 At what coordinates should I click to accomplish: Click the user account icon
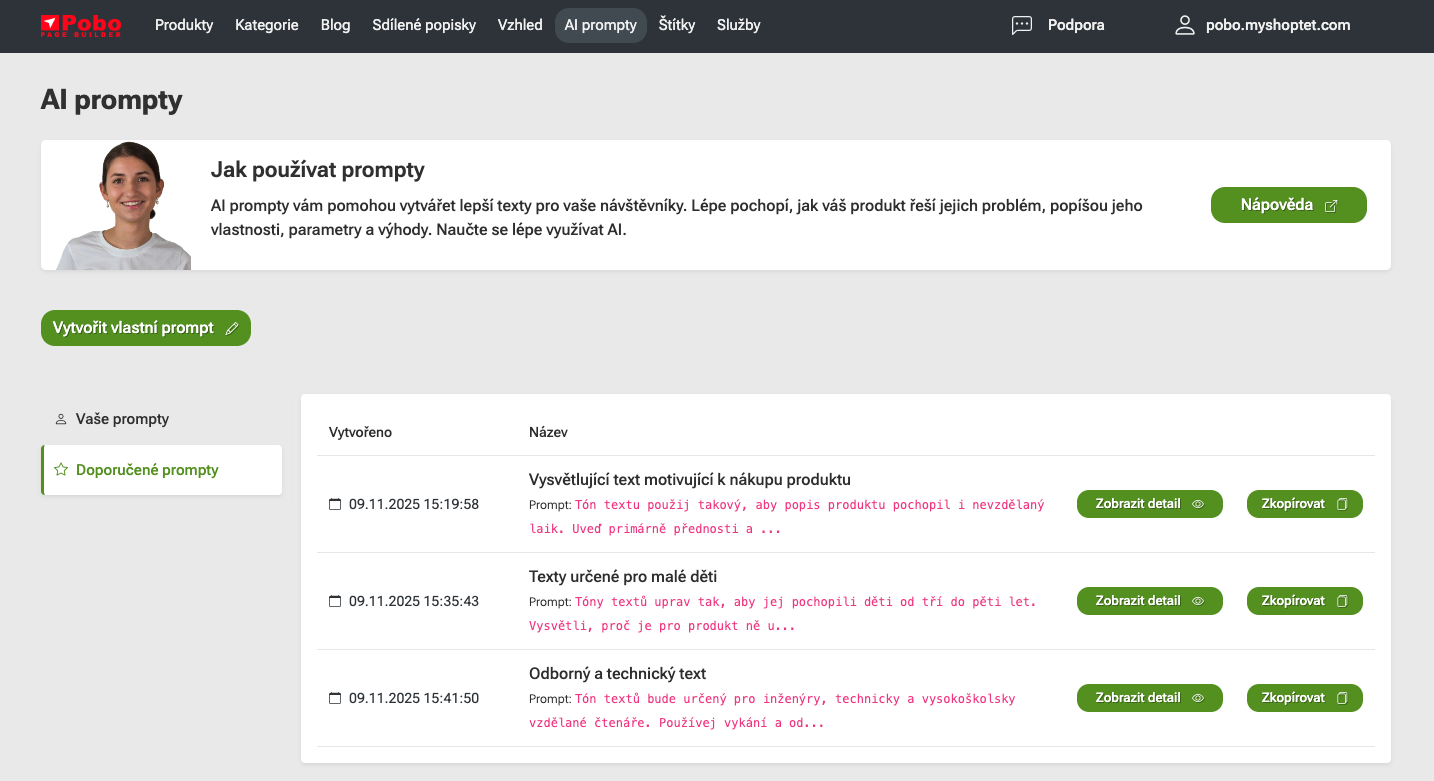[1184, 25]
